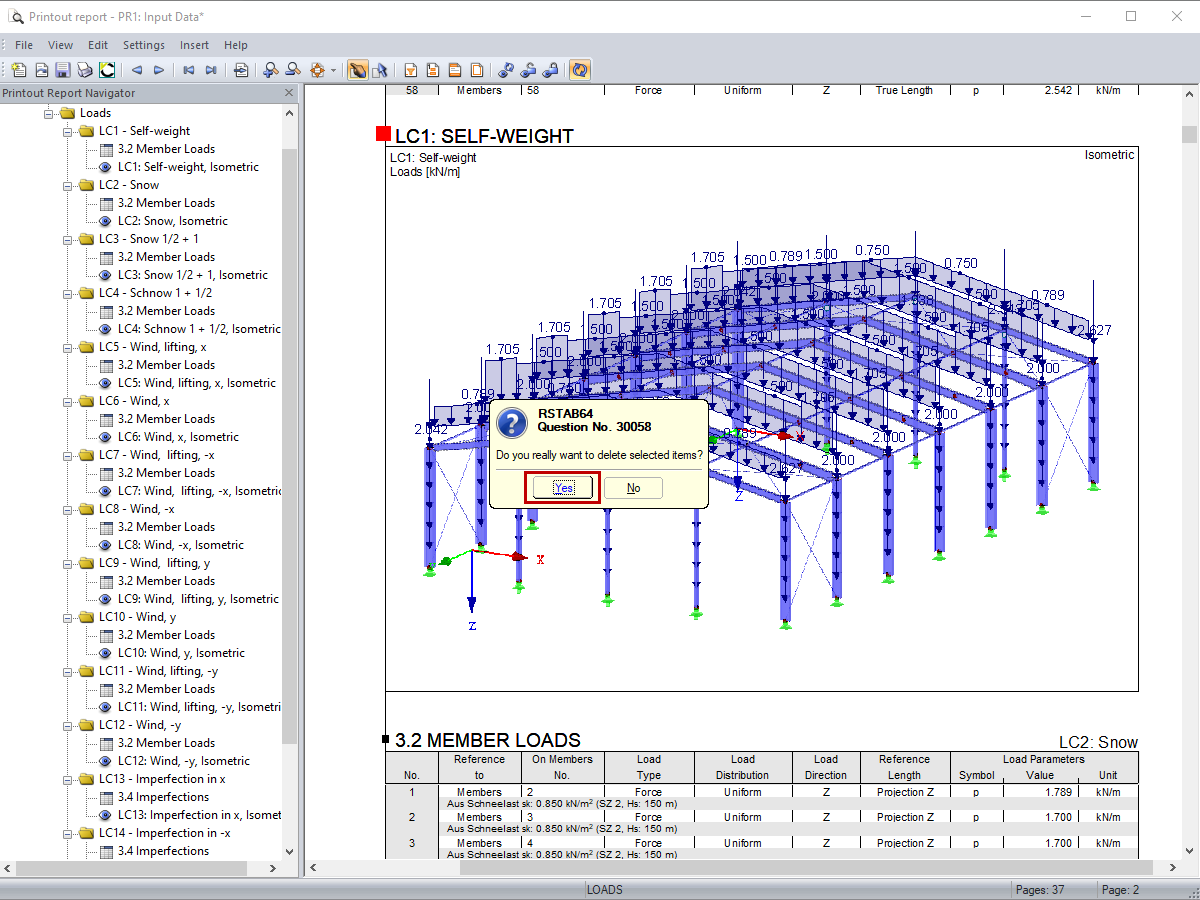Click the red marker beside LC1: SELF-WEIGHT heading
This screenshot has height=900, width=1200.
[383, 134]
